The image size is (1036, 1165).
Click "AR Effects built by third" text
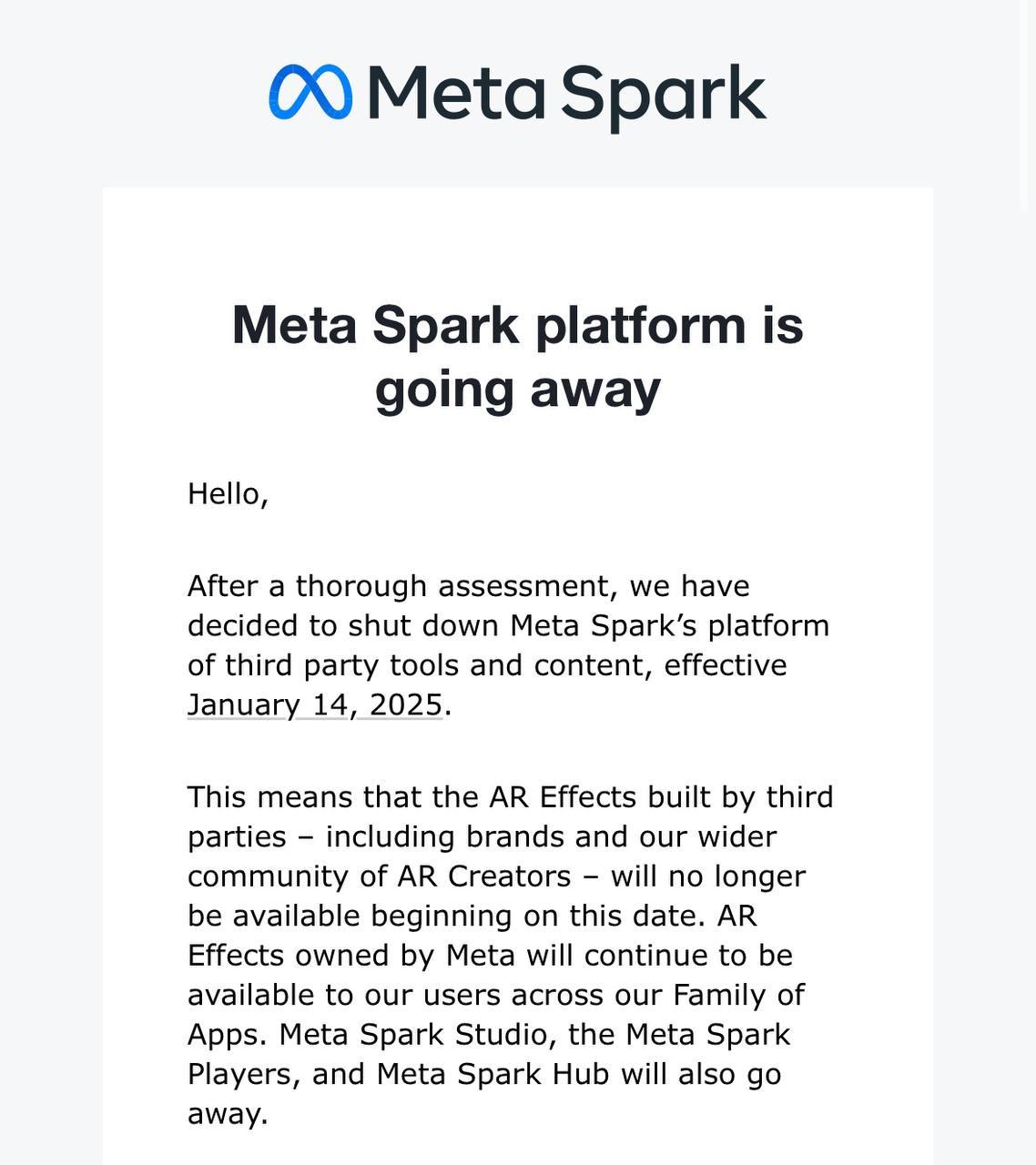point(661,797)
